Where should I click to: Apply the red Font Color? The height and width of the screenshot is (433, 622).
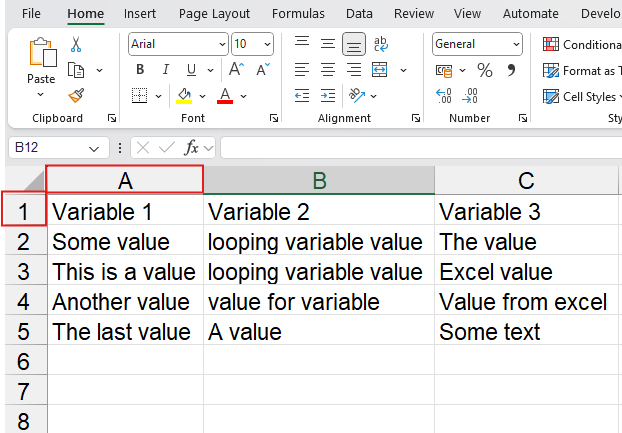[x=225, y=96]
